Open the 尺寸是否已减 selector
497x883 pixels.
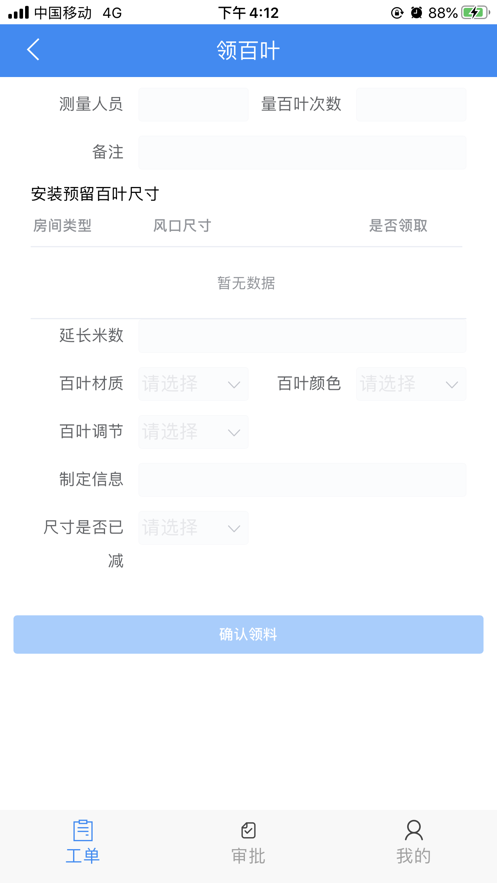[193, 528]
